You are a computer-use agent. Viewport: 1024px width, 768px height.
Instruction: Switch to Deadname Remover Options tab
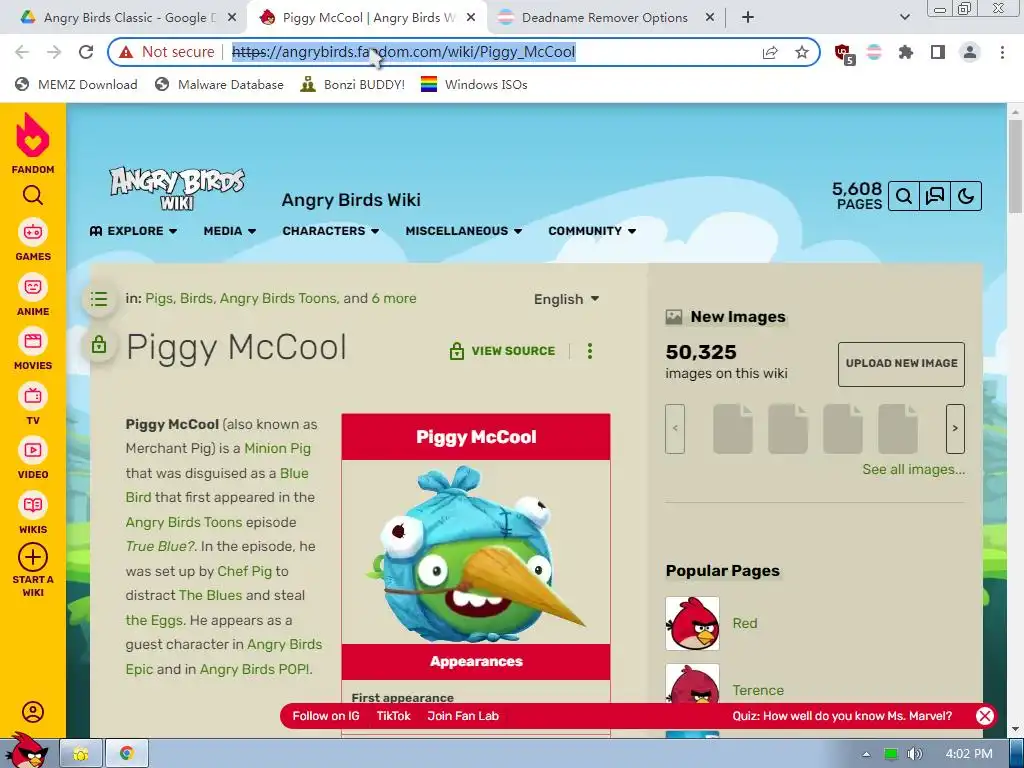(604, 18)
